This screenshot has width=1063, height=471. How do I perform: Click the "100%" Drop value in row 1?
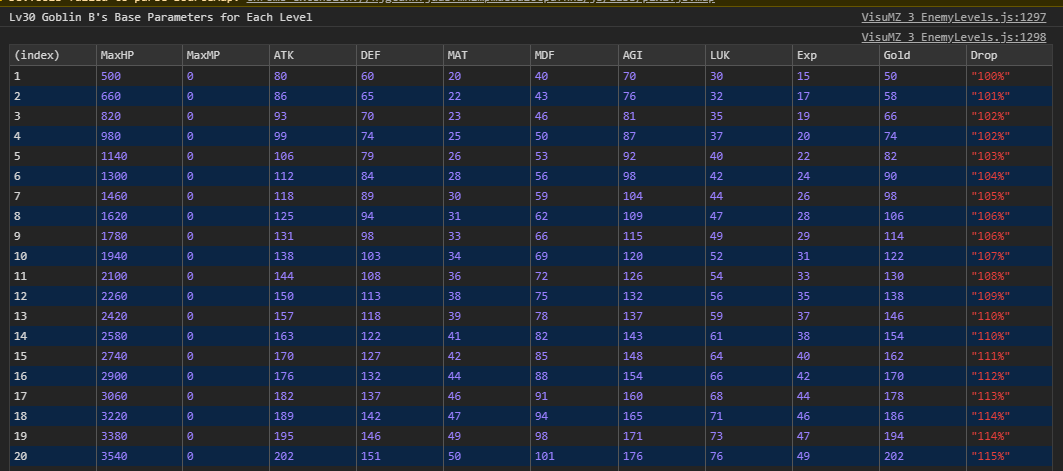click(x=990, y=76)
